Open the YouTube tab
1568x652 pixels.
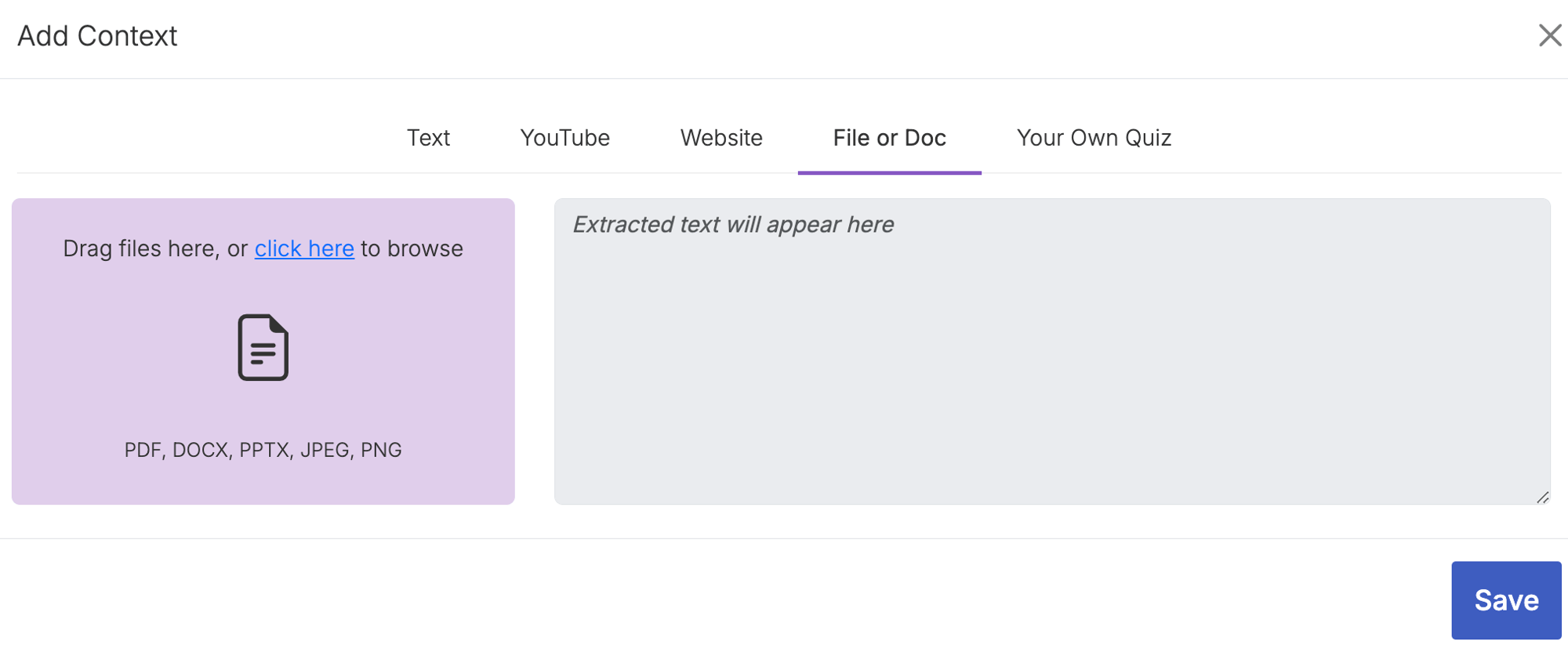coord(564,138)
